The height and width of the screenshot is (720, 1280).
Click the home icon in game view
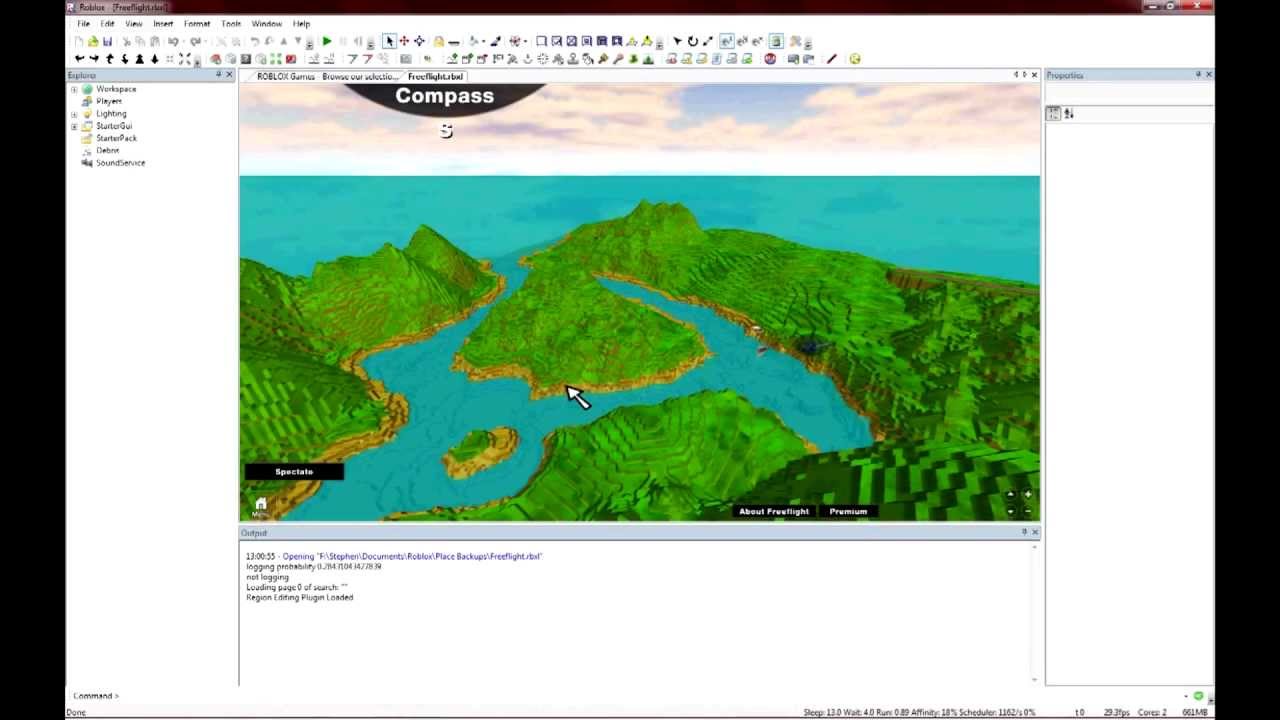tap(261, 504)
